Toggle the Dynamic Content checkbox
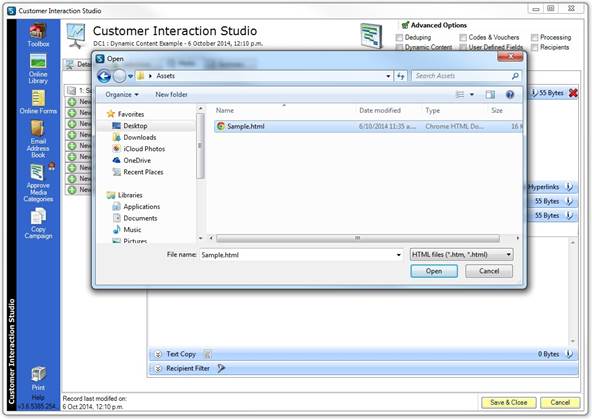Screen dimensions: 592x419 point(399,47)
